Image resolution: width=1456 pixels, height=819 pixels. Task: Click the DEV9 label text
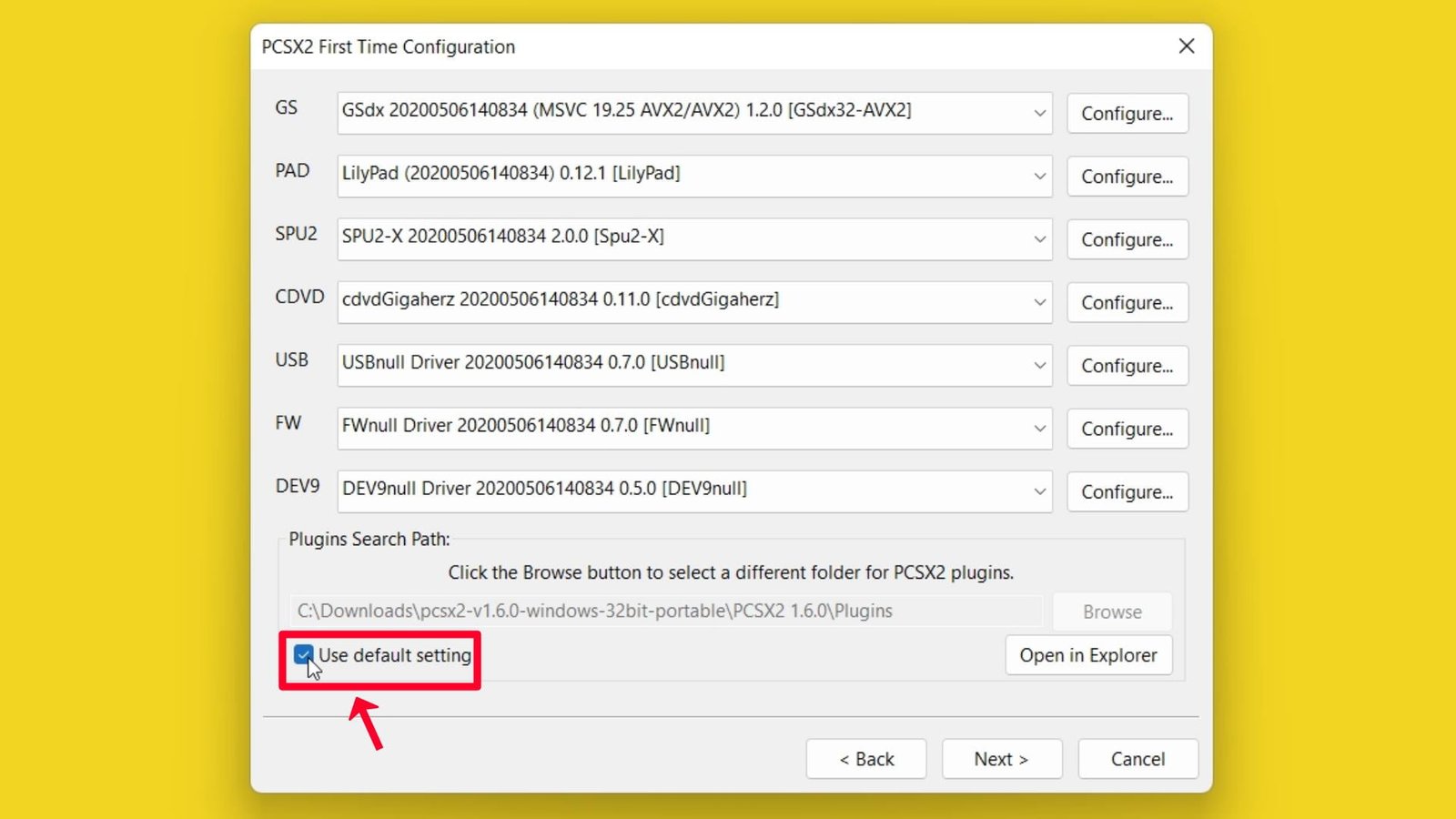(298, 486)
